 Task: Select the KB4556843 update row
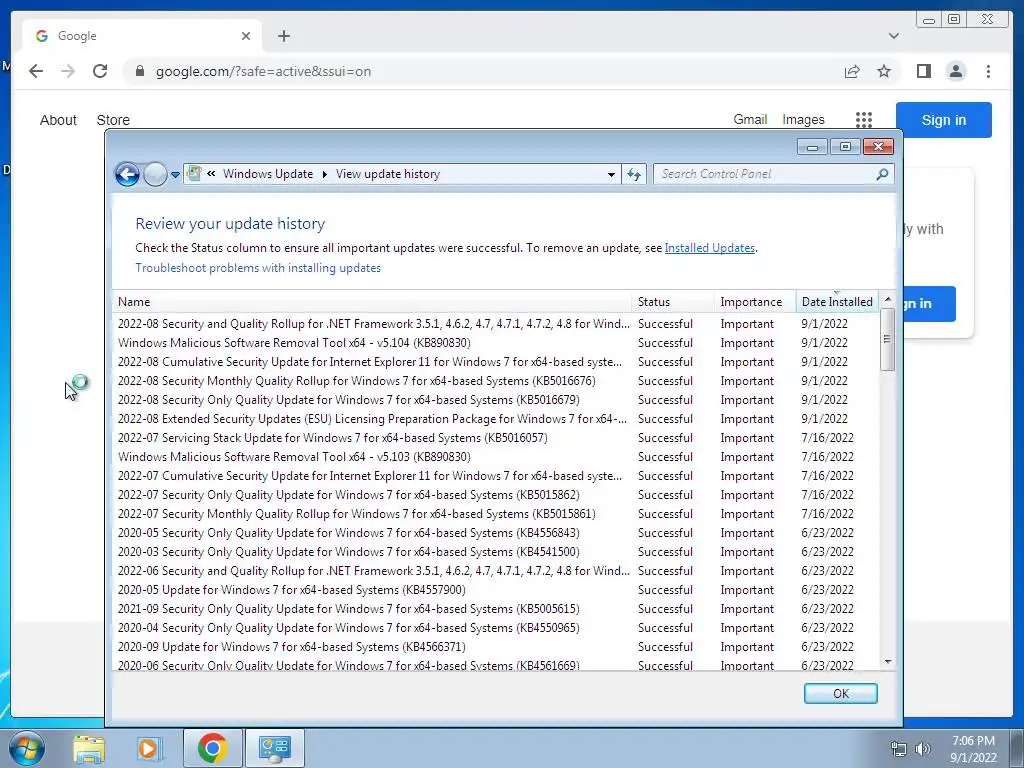tap(496, 533)
